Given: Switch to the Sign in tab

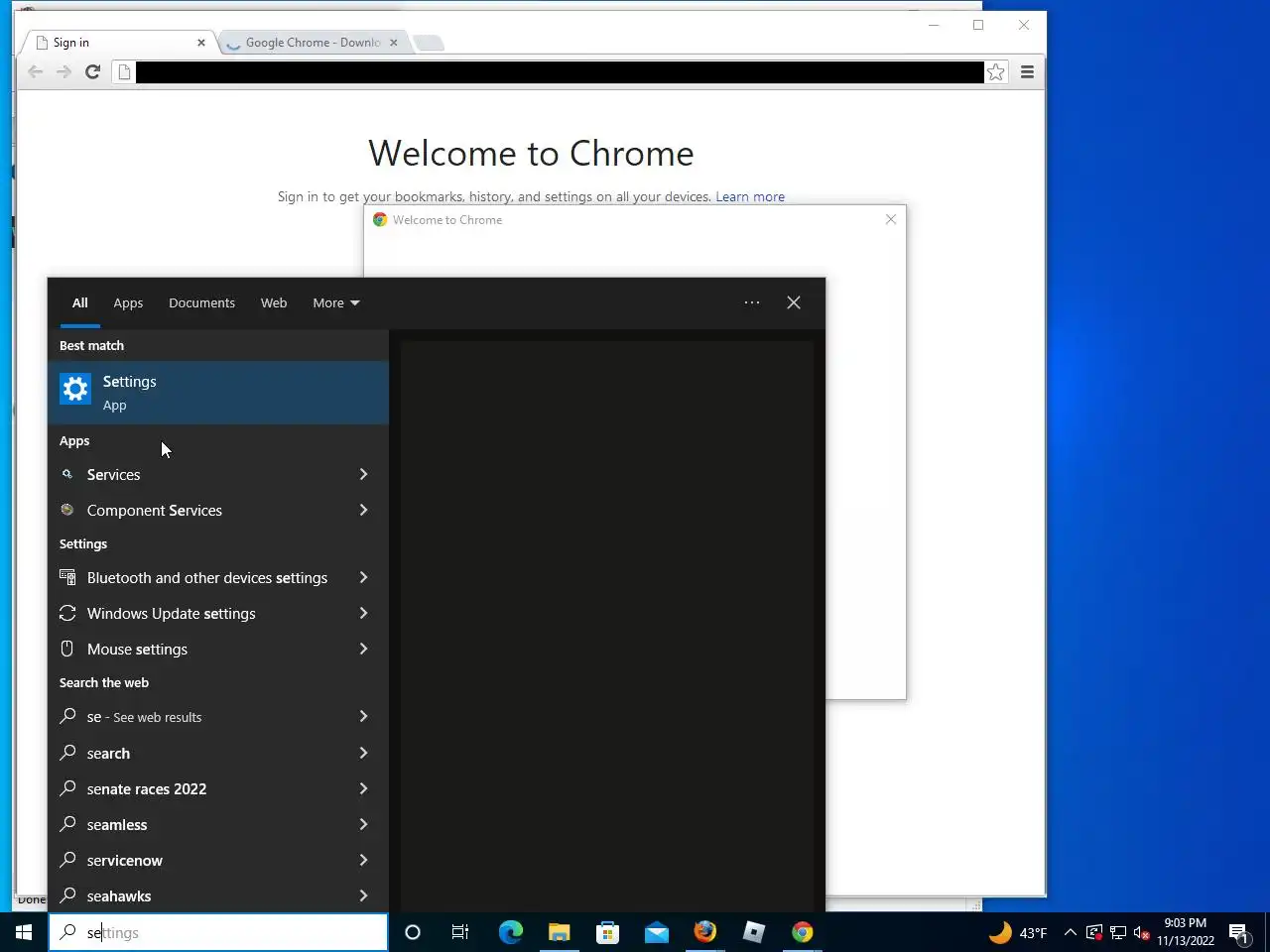Looking at the screenshot, I should 117,43.
